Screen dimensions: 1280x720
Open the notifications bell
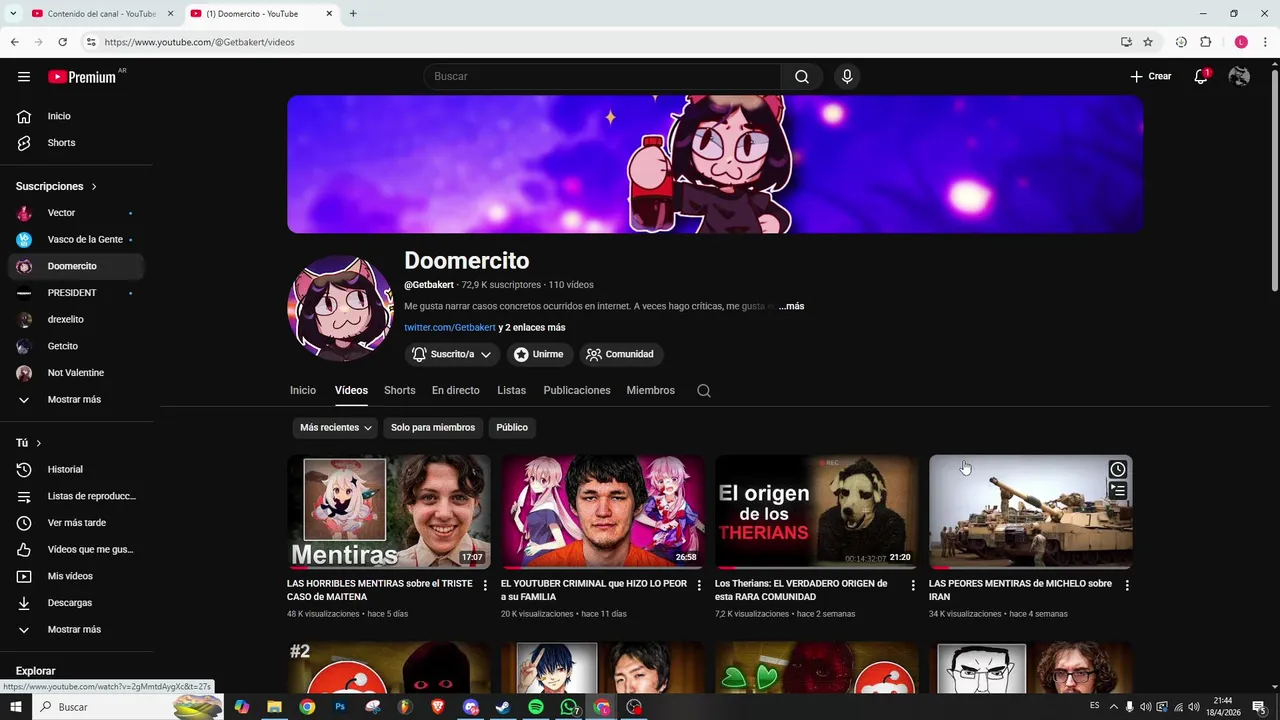click(x=1202, y=76)
